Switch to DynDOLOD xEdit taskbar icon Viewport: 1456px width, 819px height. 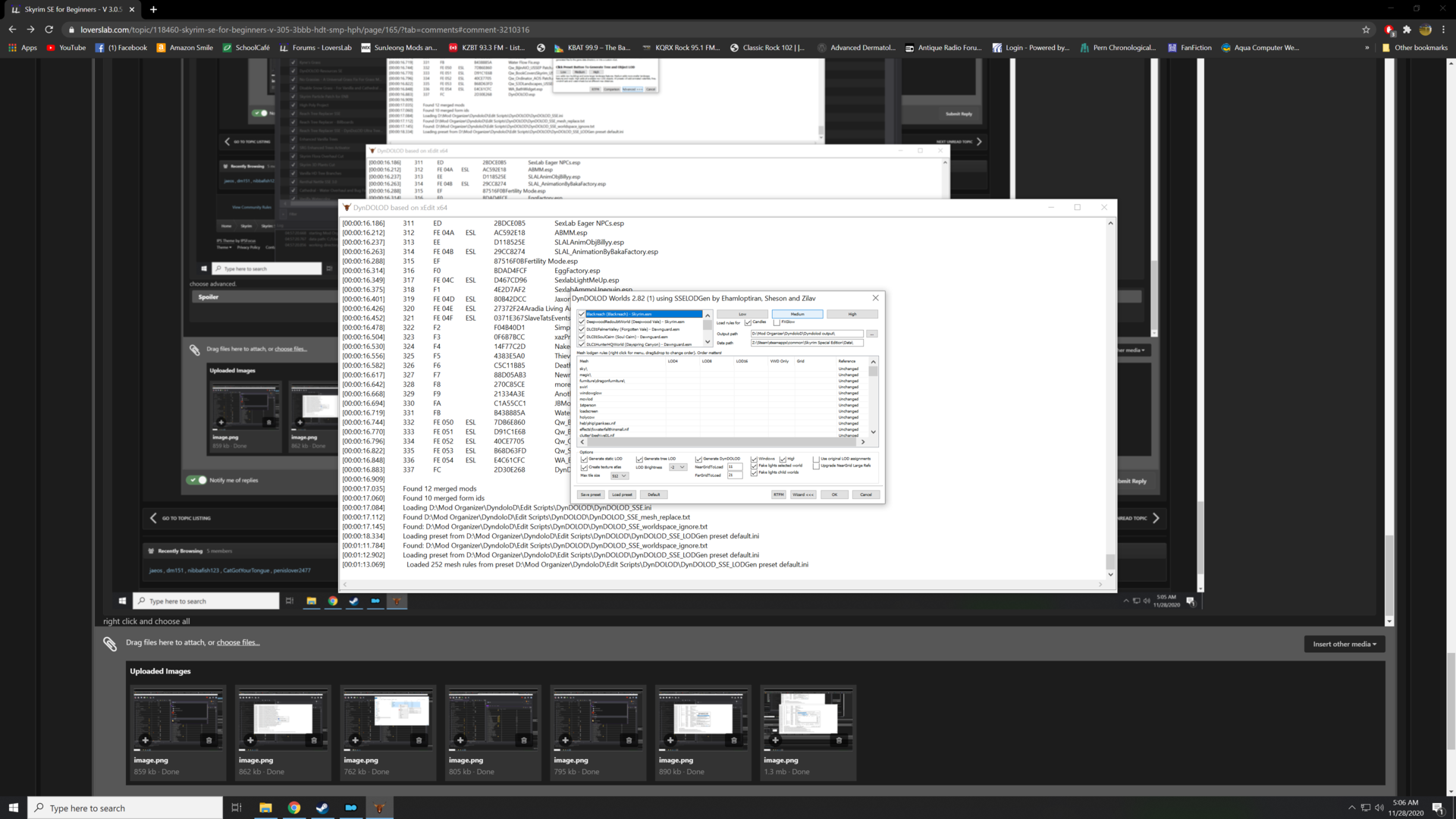pyautogui.click(x=379, y=808)
